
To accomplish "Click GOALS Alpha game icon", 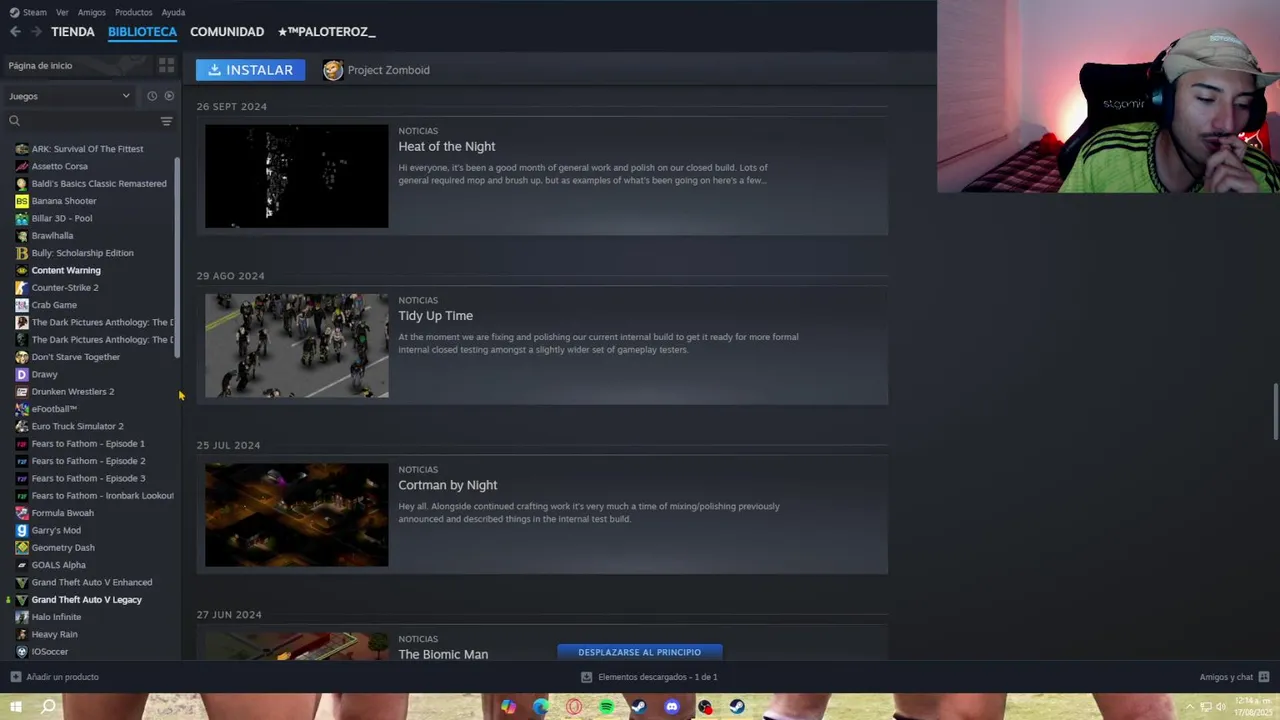I will tap(22, 565).
